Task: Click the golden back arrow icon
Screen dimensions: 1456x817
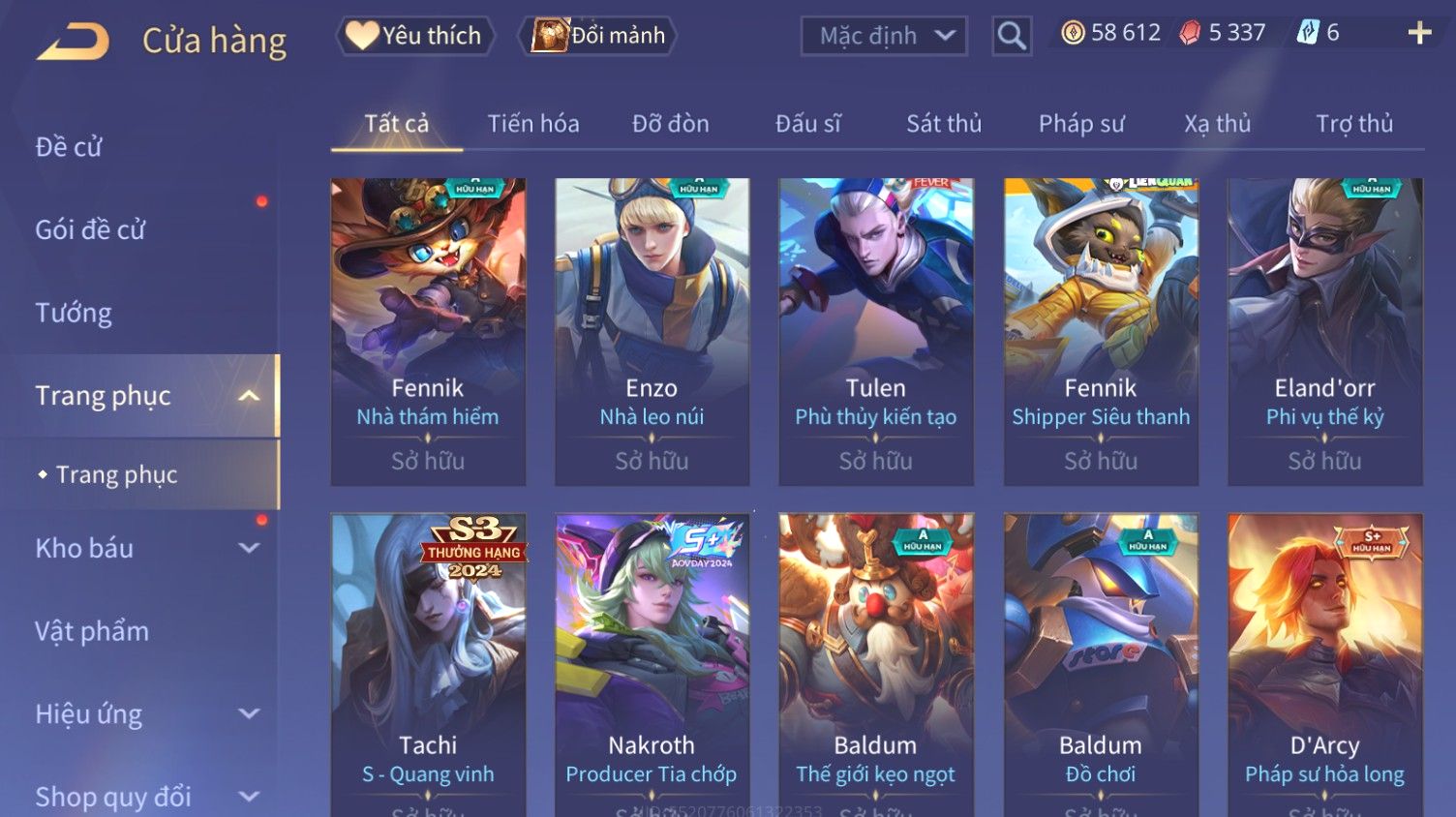Action: tap(73, 42)
